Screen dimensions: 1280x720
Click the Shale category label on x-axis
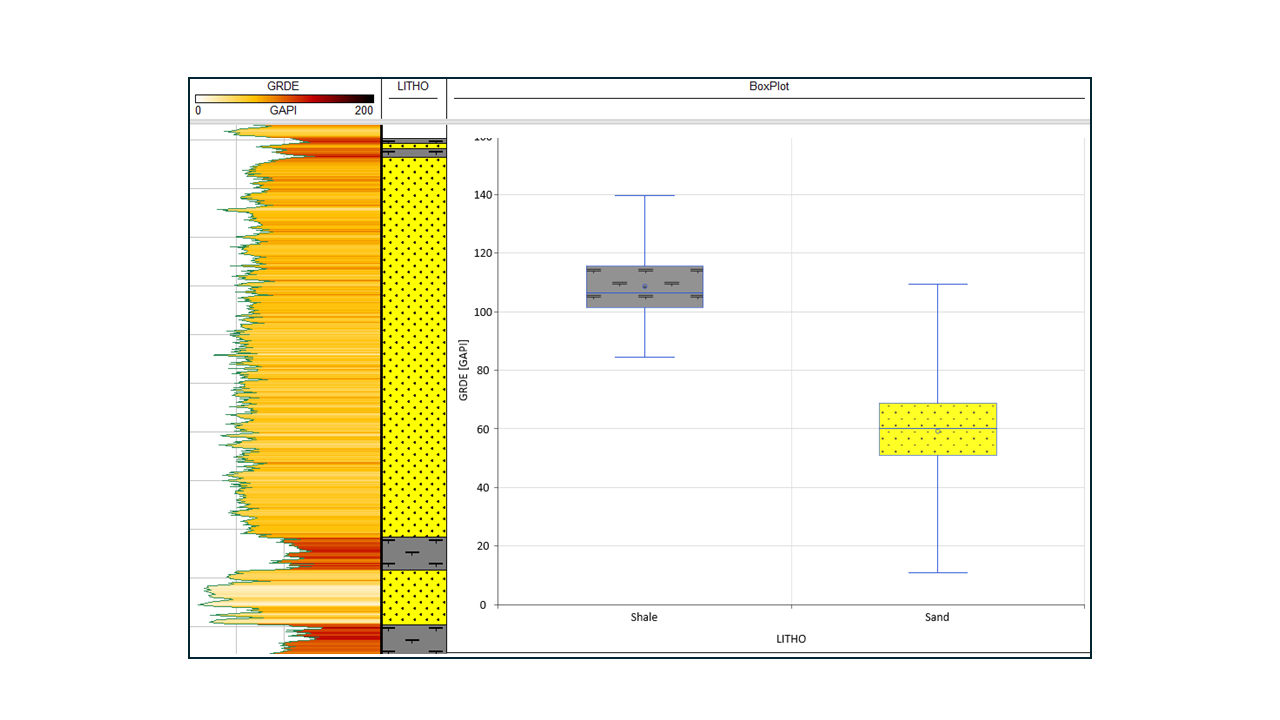(x=644, y=617)
